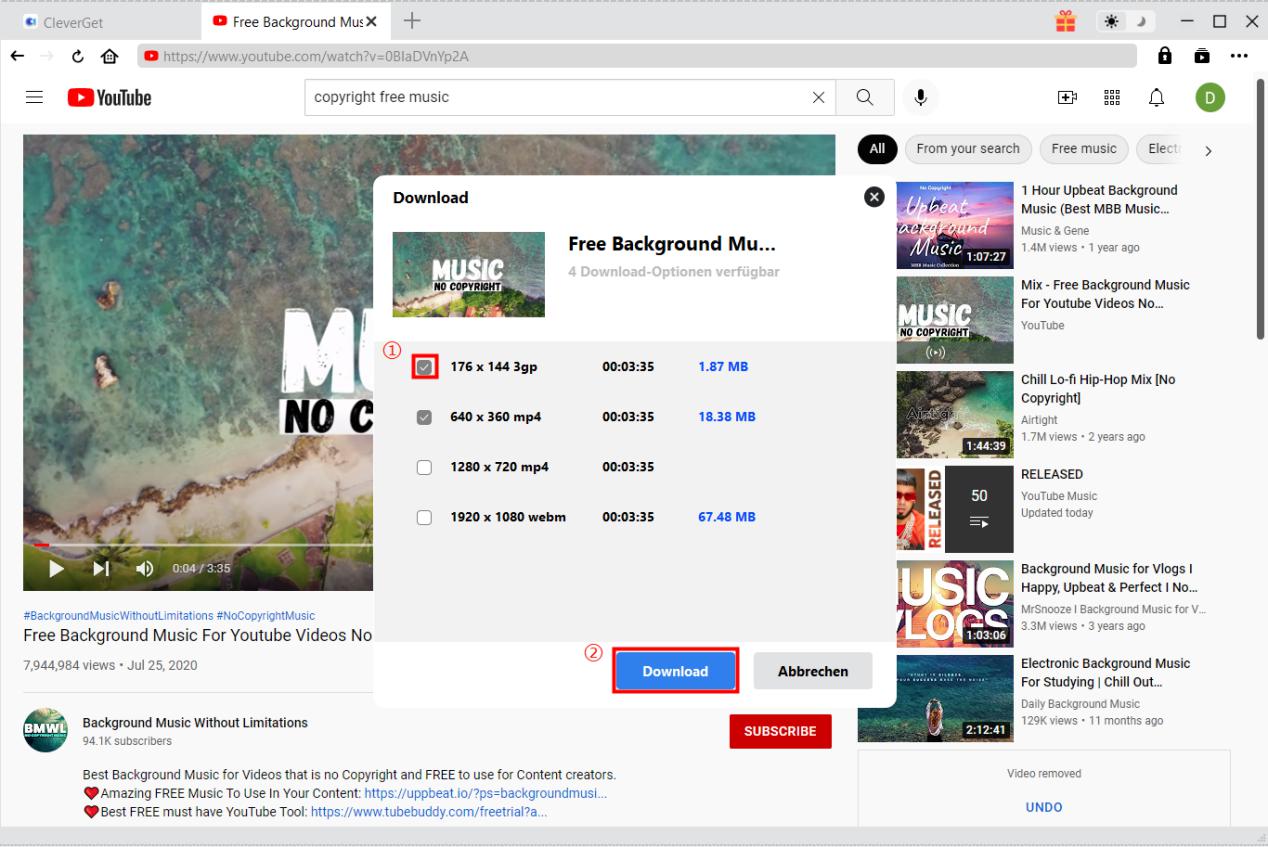
Task: Open the YouTube hamburger guide menu
Action: point(35,97)
